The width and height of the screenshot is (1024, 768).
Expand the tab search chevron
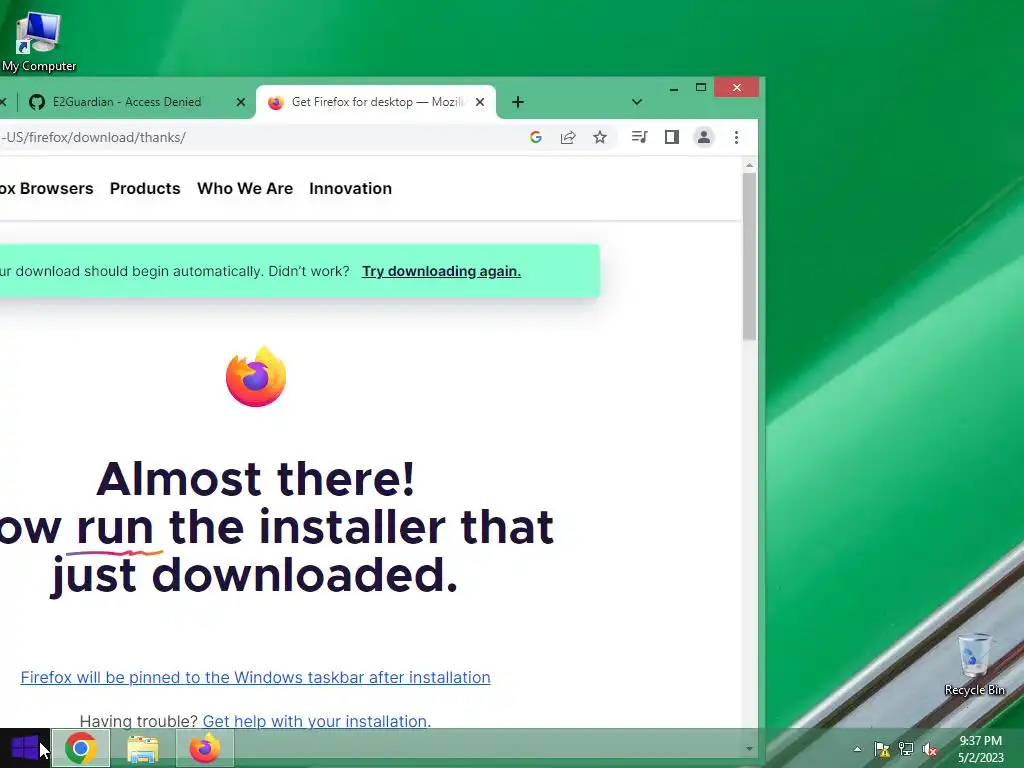[637, 102]
